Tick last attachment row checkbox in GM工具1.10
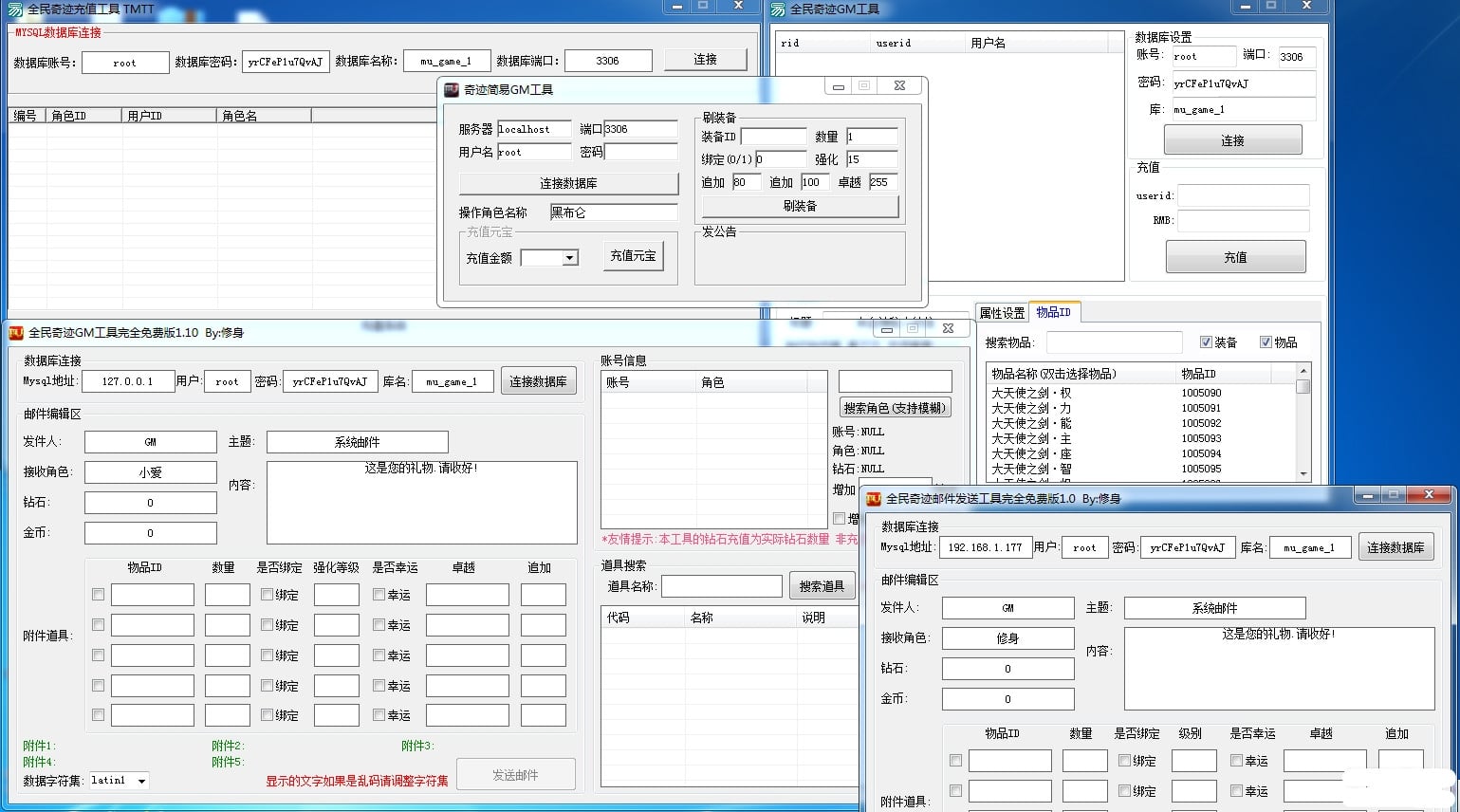The width and height of the screenshot is (1460, 812). 98,715
